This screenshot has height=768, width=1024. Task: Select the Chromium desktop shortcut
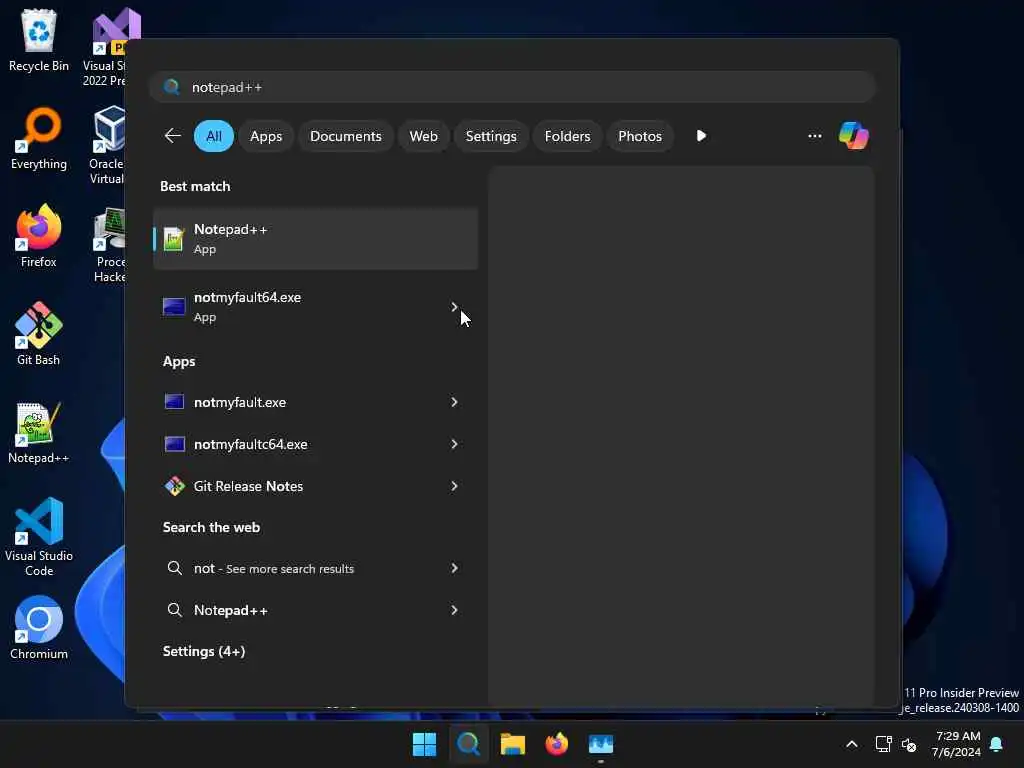tap(39, 628)
